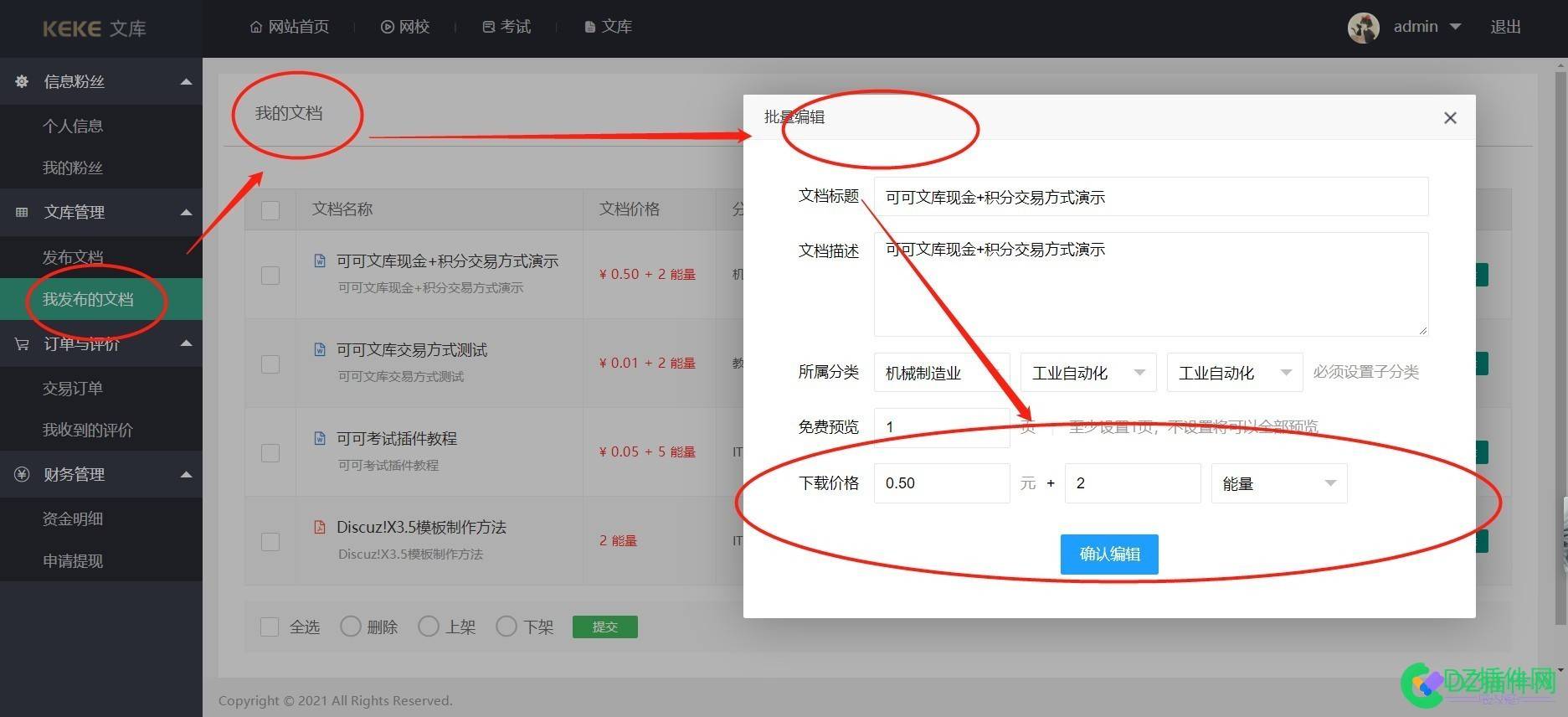Collapse the 财务管理 sidebar section
The image size is (1568, 717).
coord(186,475)
